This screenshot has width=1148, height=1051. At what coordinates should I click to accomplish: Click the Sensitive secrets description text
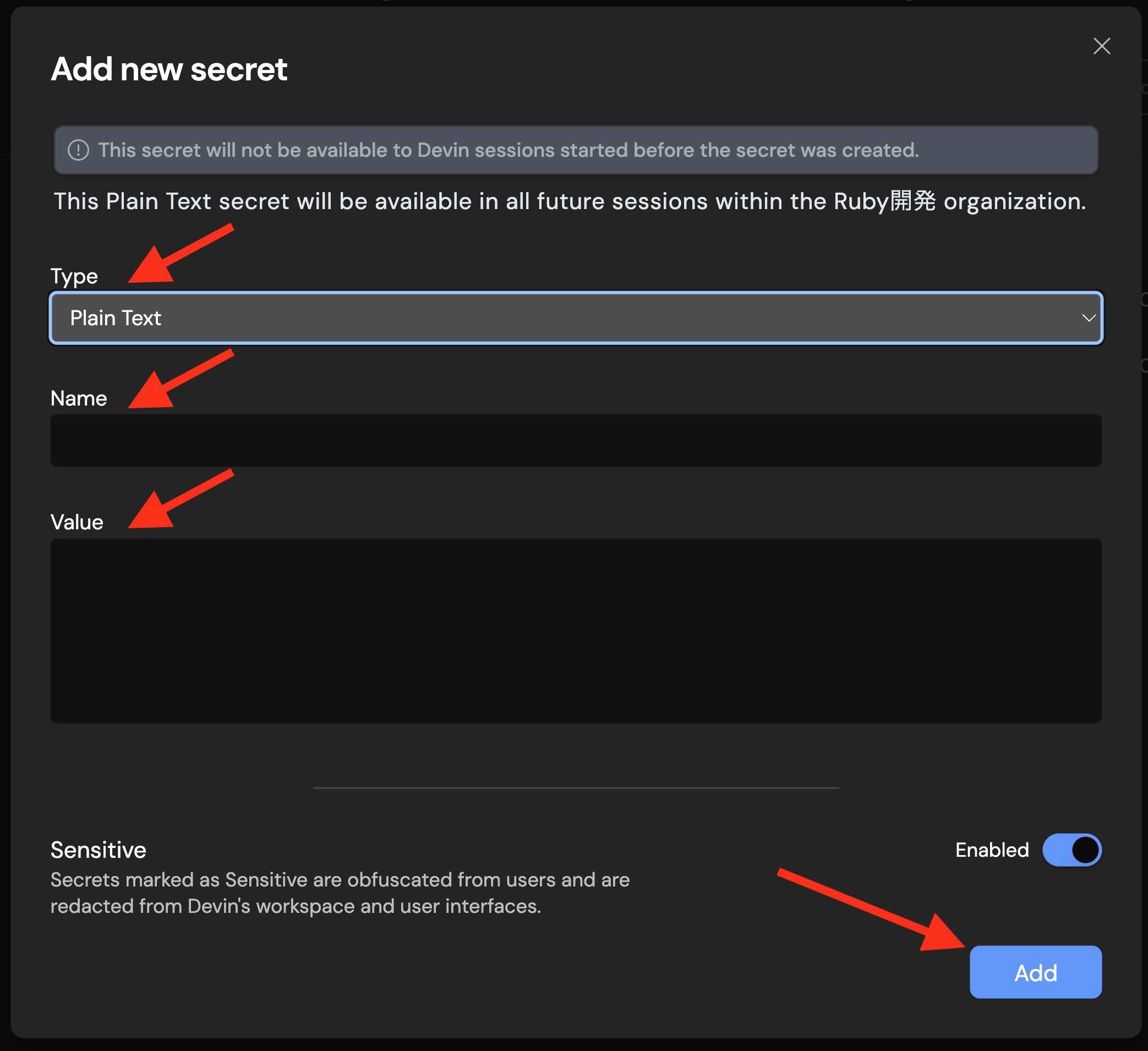(340, 893)
